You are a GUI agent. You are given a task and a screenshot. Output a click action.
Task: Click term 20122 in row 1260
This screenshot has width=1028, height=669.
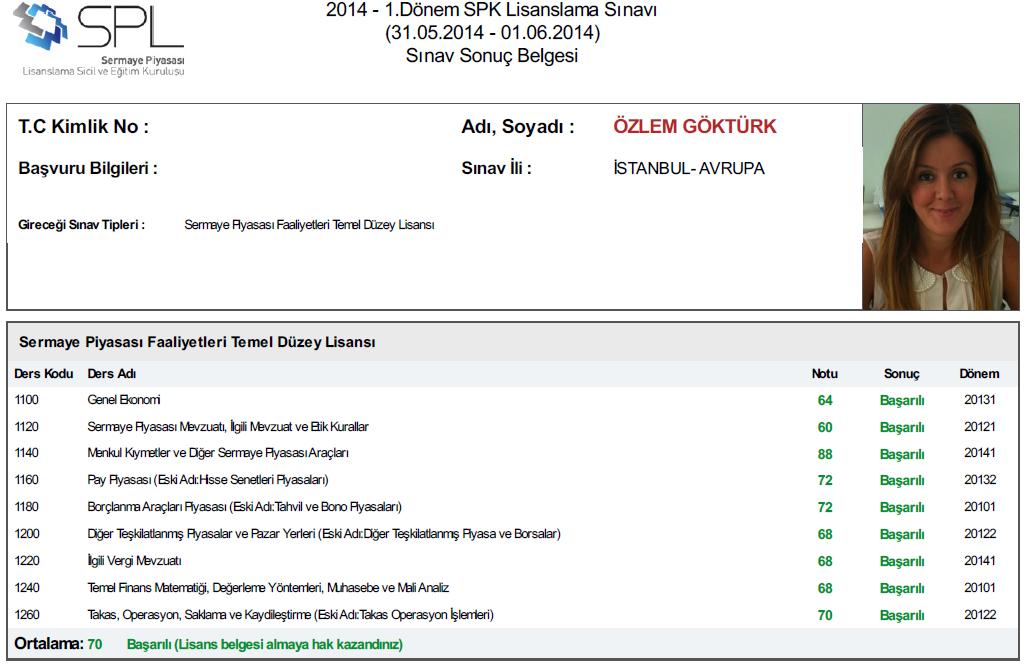point(979,615)
